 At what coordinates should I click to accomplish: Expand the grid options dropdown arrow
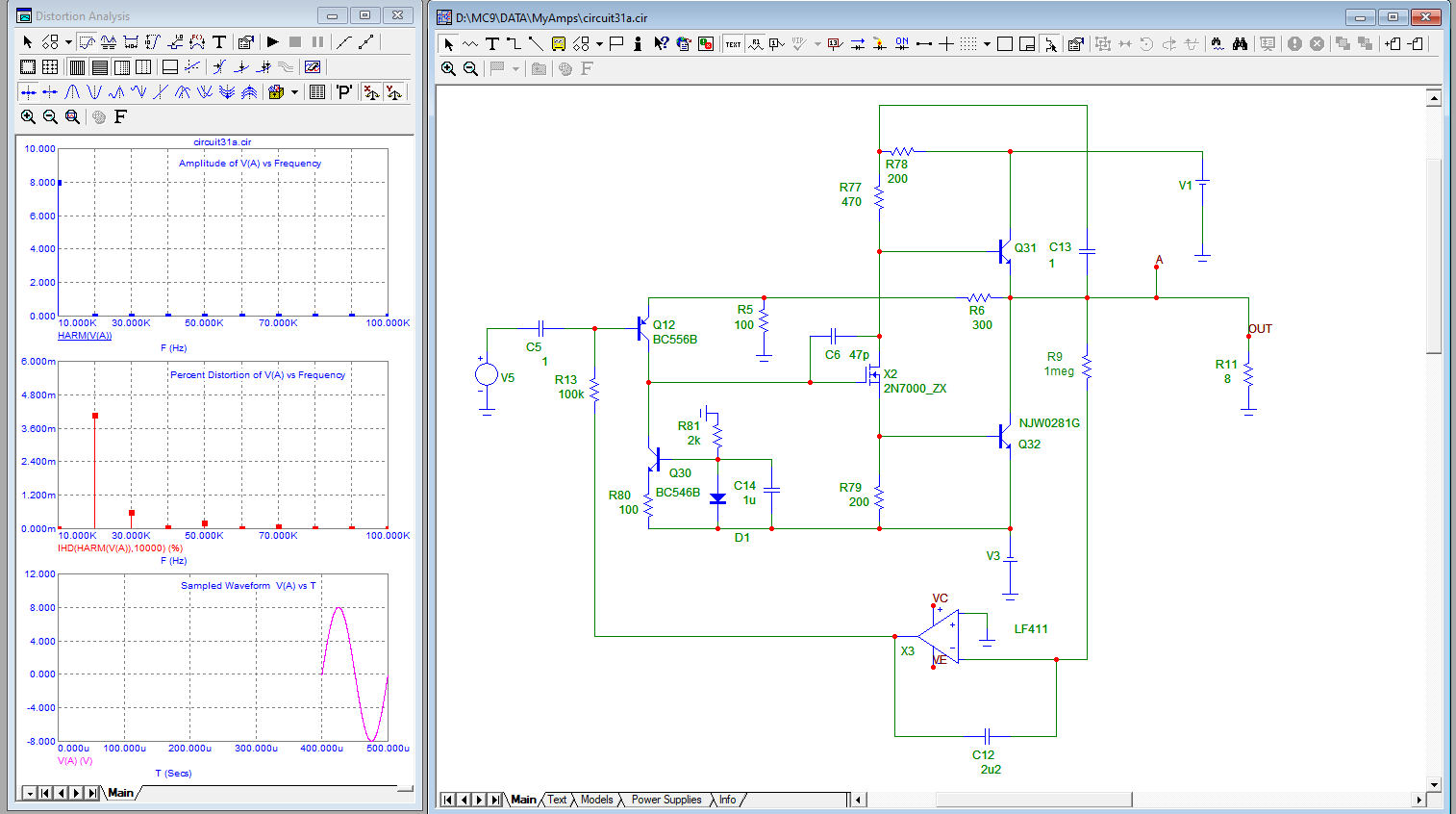click(x=987, y=43)
